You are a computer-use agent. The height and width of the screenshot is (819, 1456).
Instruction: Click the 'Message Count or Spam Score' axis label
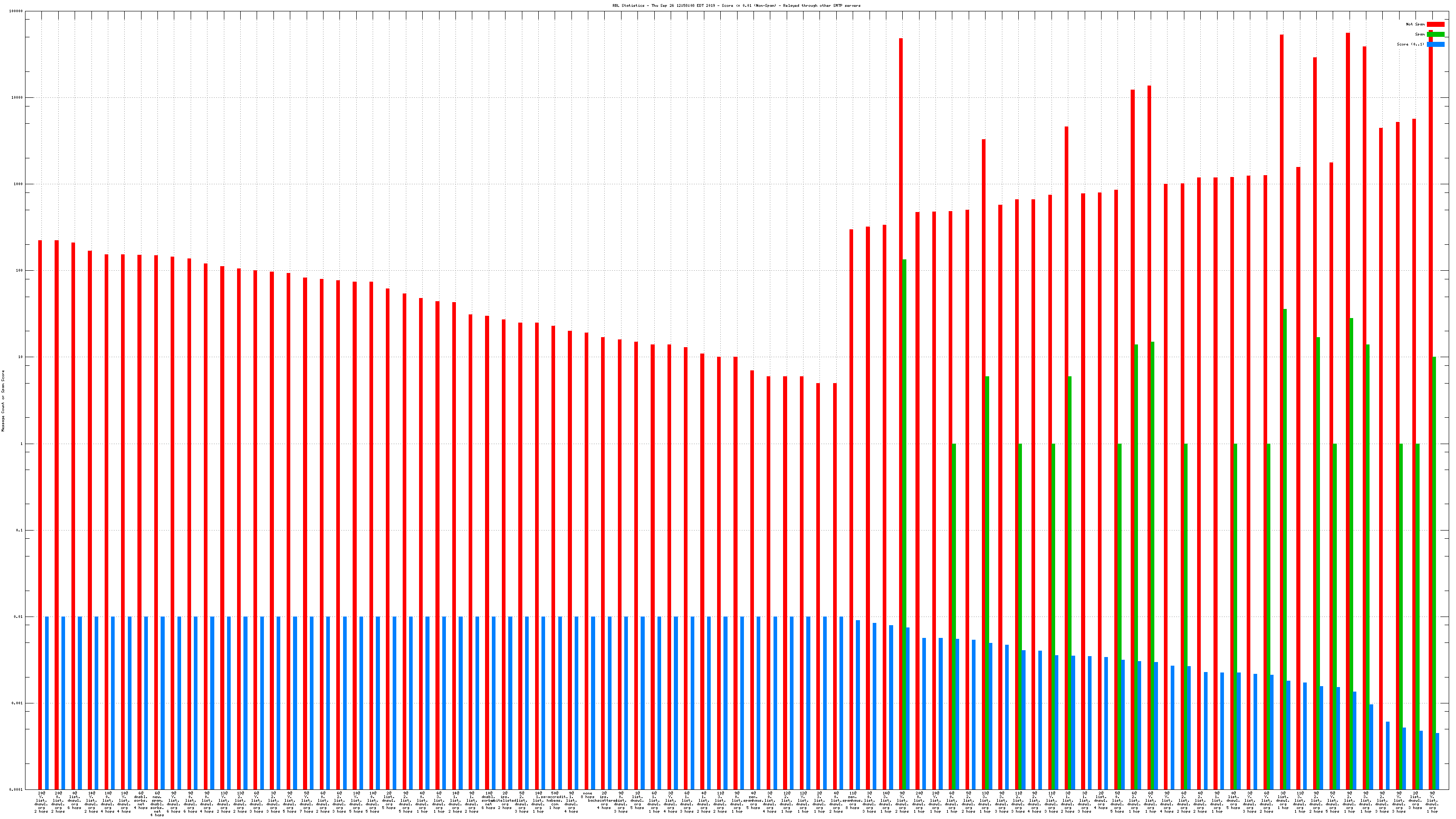pos(3,401)
